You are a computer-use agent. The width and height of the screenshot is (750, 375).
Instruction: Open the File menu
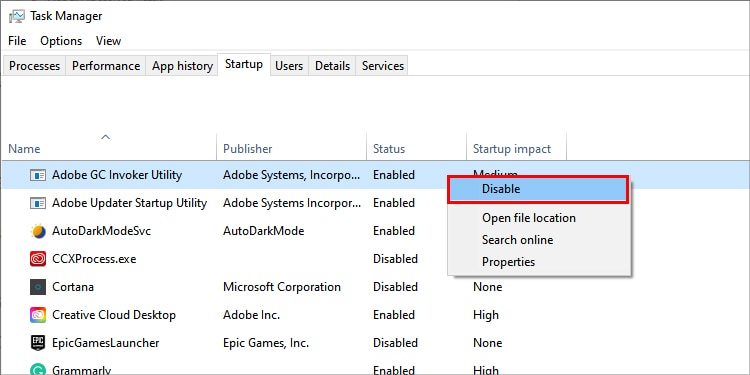17,41
